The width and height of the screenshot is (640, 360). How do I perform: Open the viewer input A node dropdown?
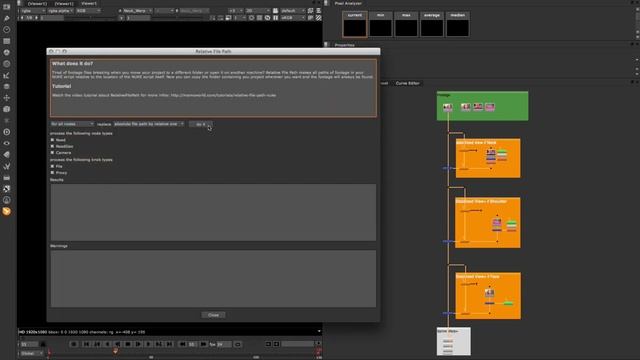(138, 11)
